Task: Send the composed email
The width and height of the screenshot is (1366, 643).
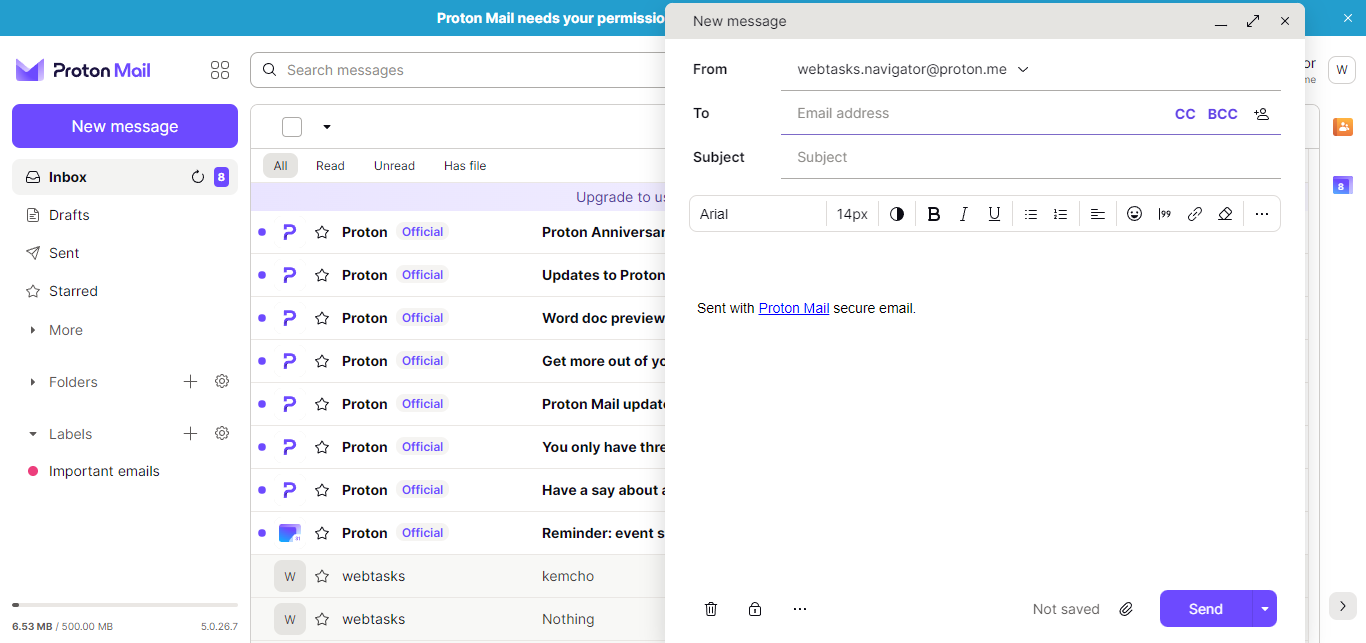Action: [x=1205, y=609]
